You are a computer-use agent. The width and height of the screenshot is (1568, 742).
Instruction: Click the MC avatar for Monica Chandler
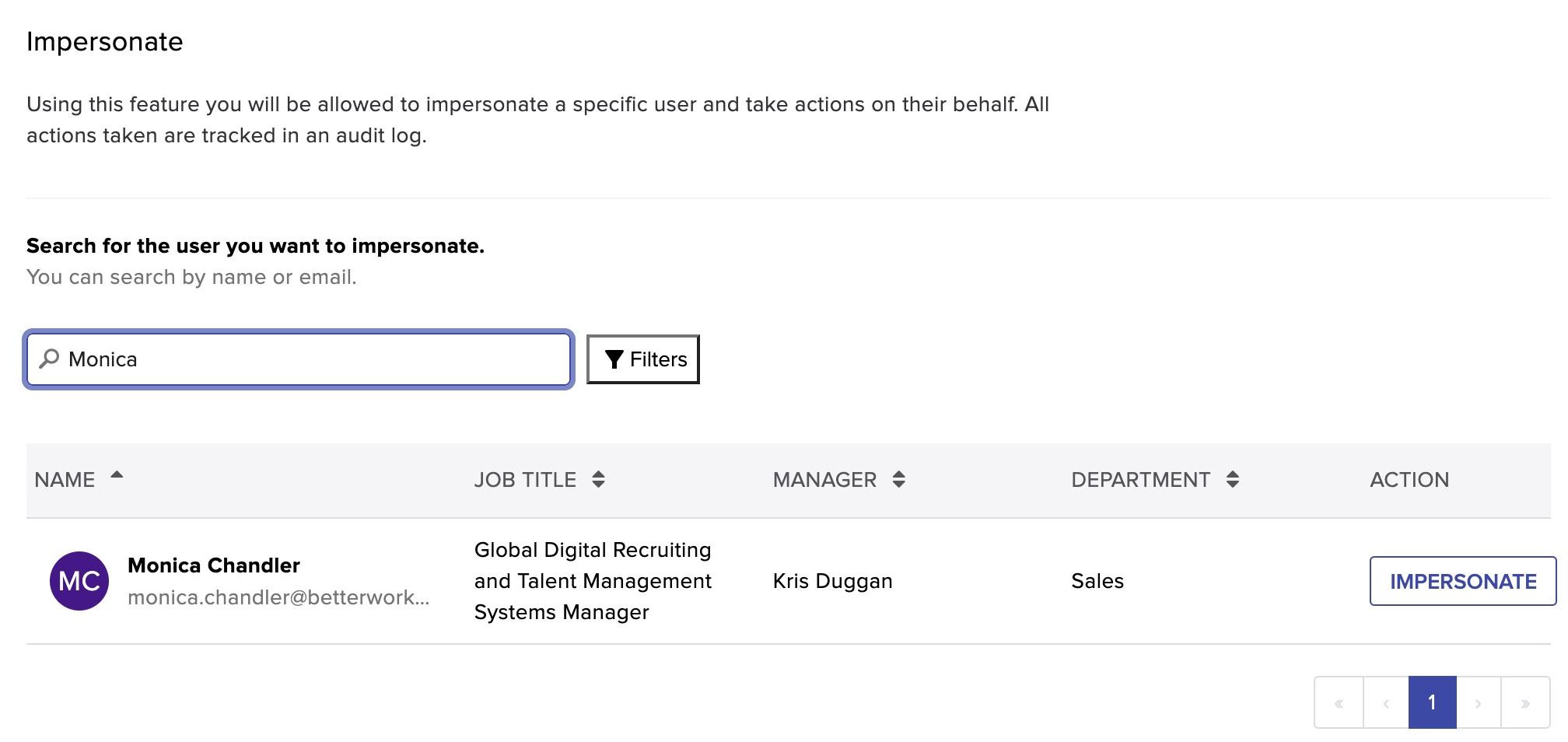pos(79,581)
